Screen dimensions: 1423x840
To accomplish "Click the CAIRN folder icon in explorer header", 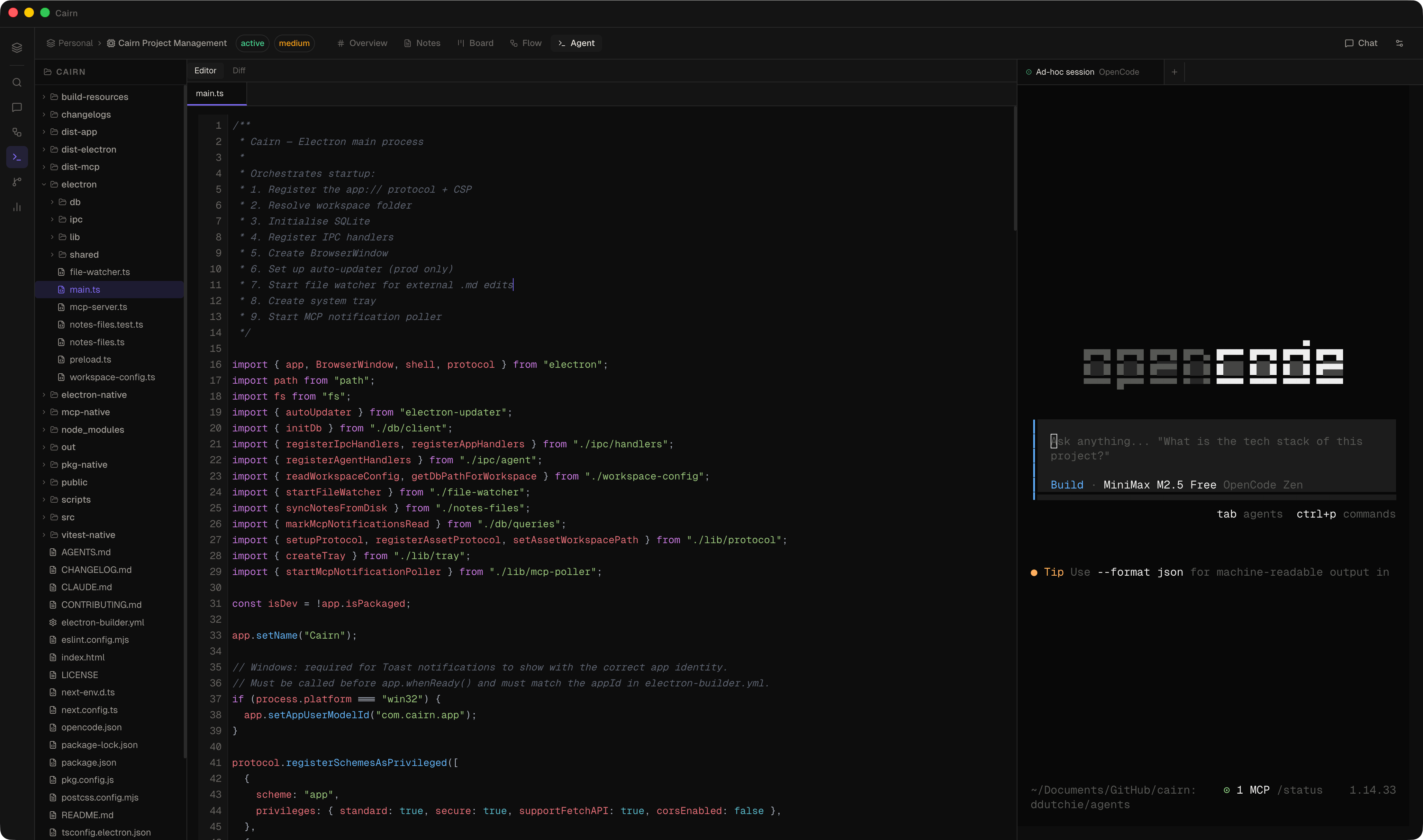I will click(x=47, y=72).
